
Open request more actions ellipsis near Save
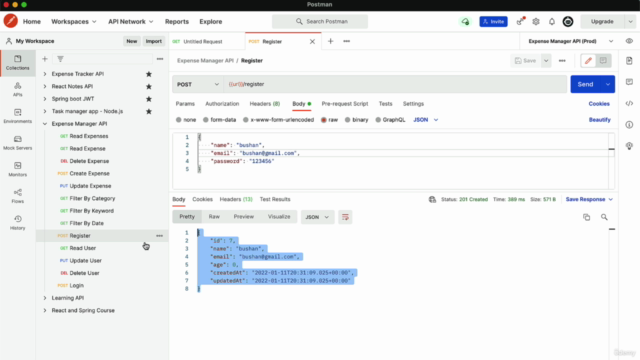coord(562,61)
